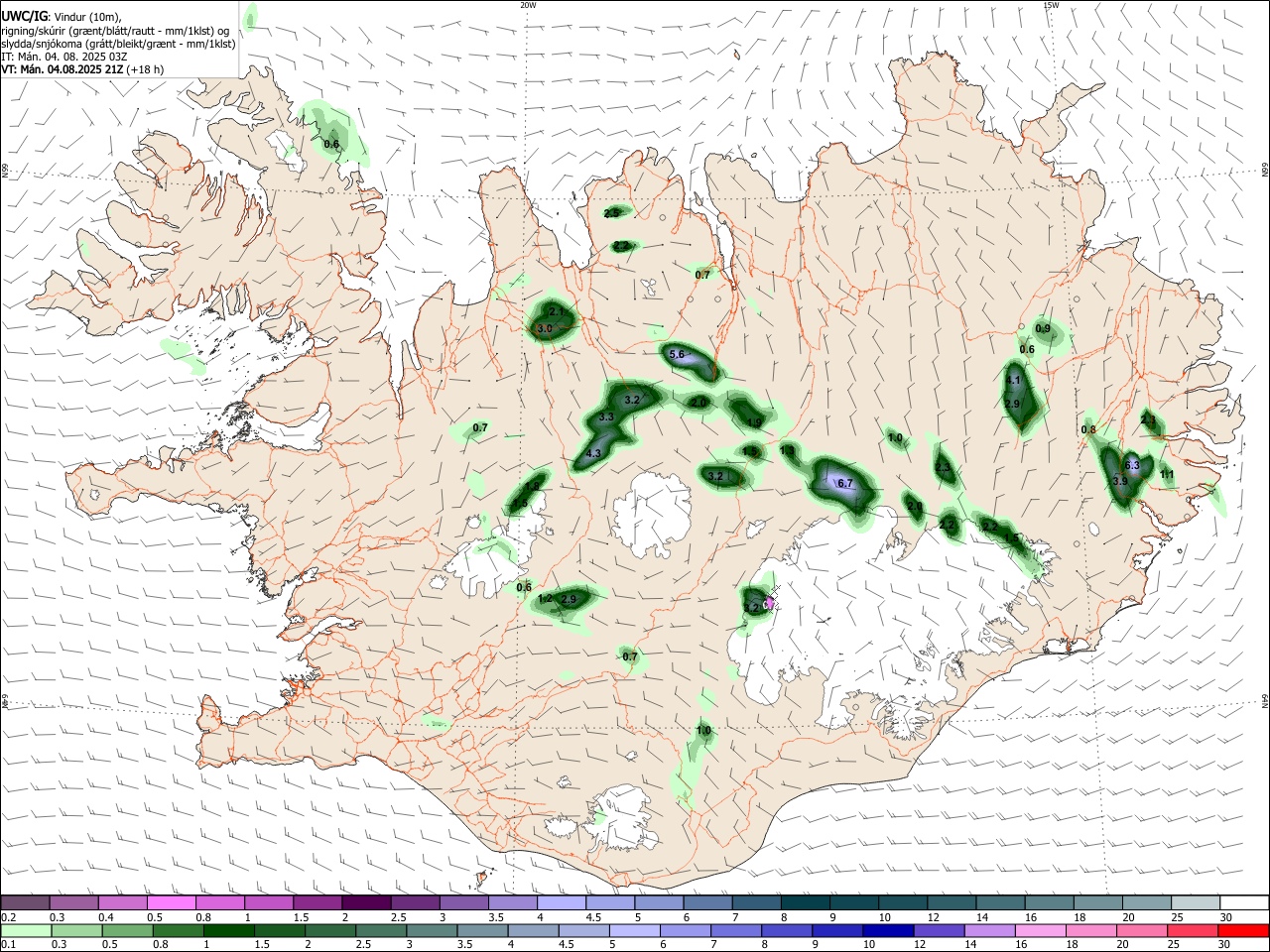Click the 20W longitude label

[528, 5]
